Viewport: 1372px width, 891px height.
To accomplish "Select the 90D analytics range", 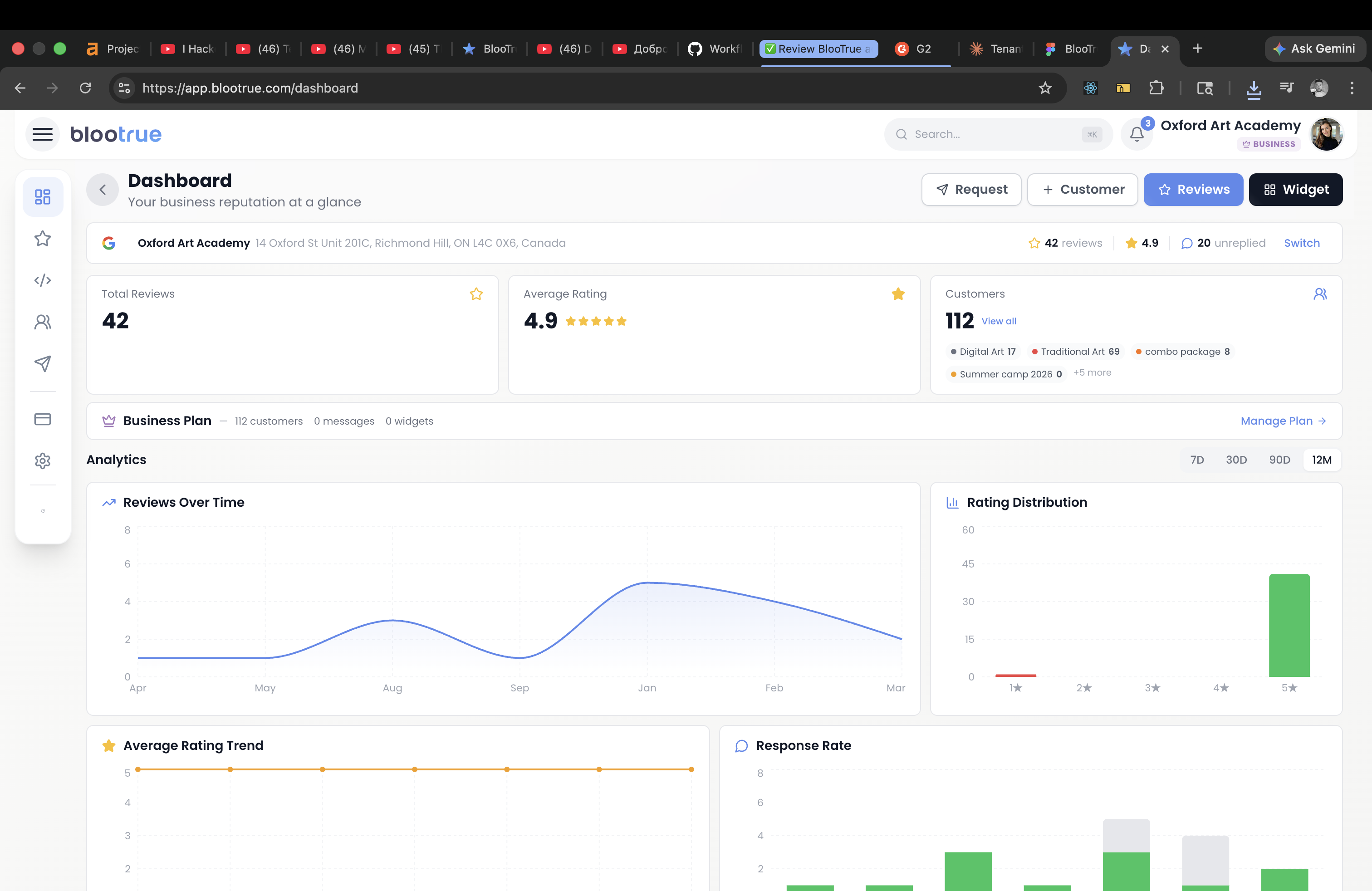I will tap(1279, 460).
